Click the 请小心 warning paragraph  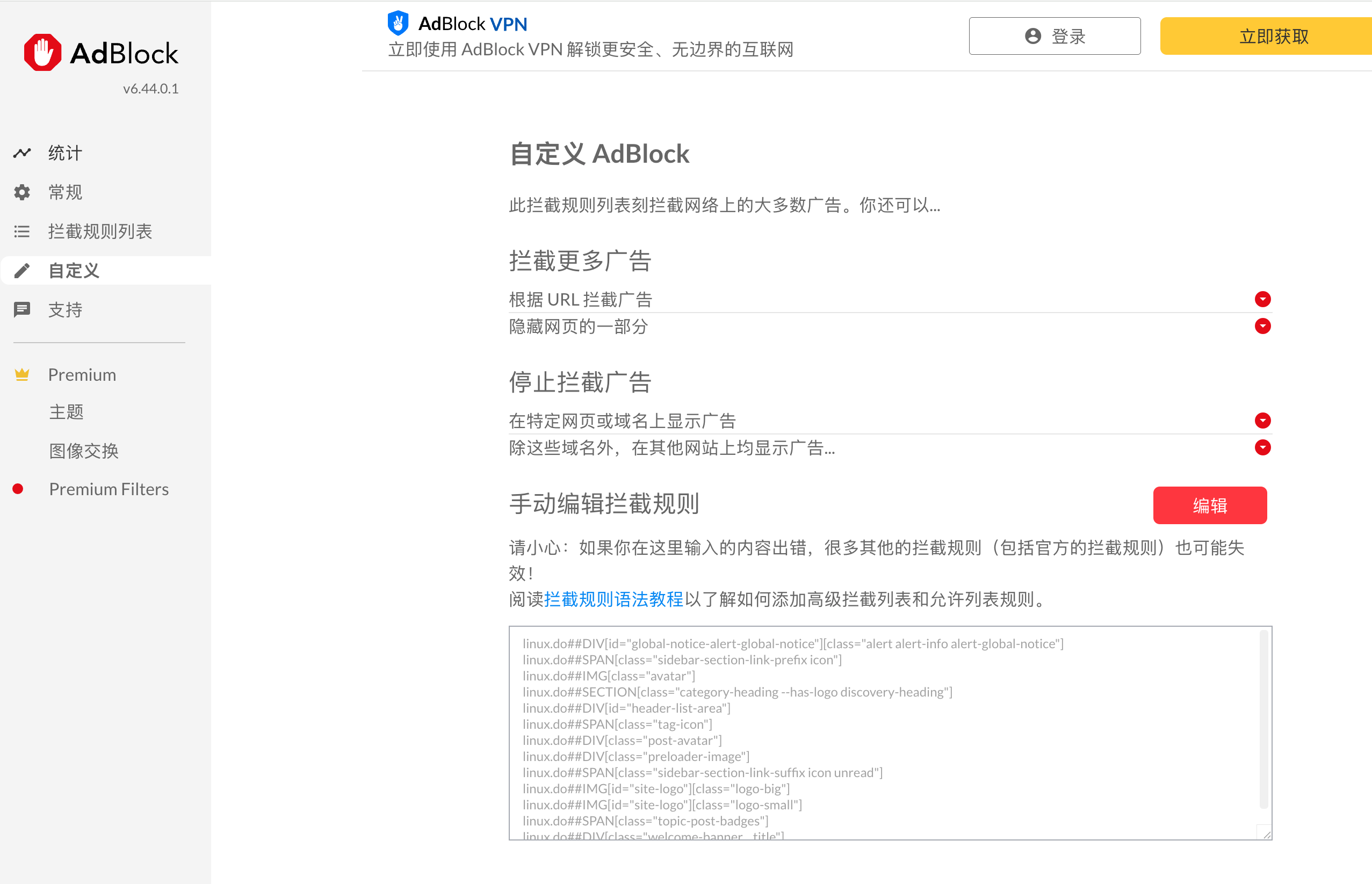pos(877,560)
